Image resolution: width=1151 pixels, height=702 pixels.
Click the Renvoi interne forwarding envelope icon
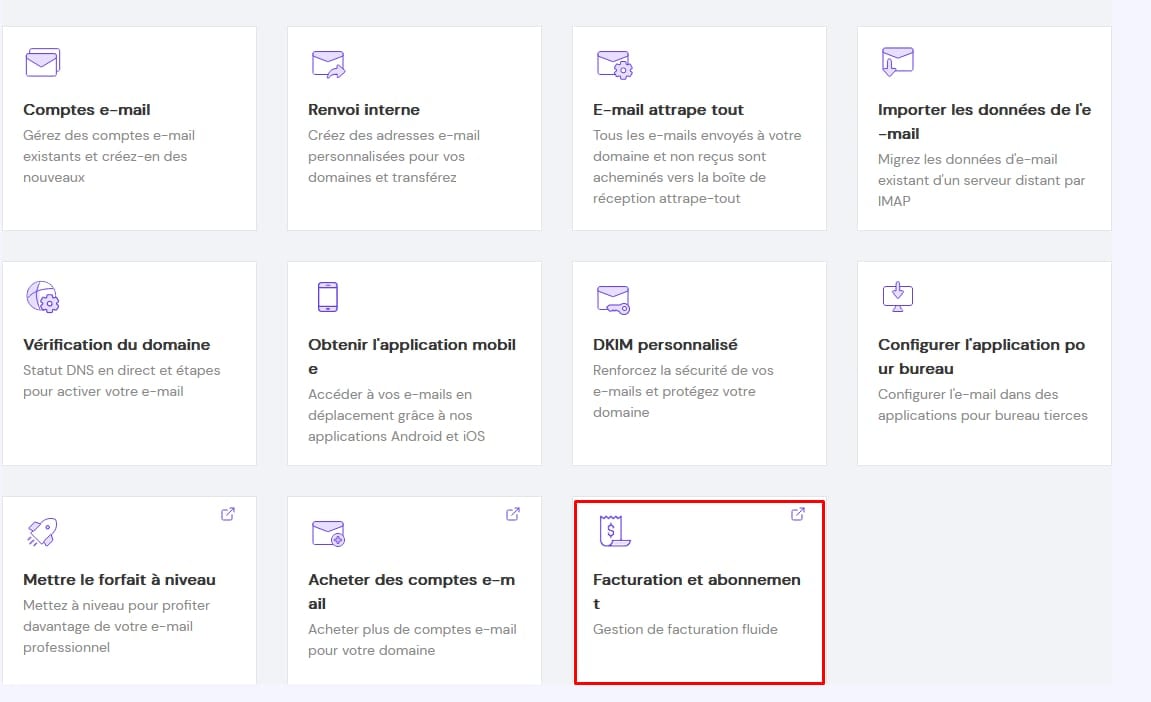[x=327, y=64]
